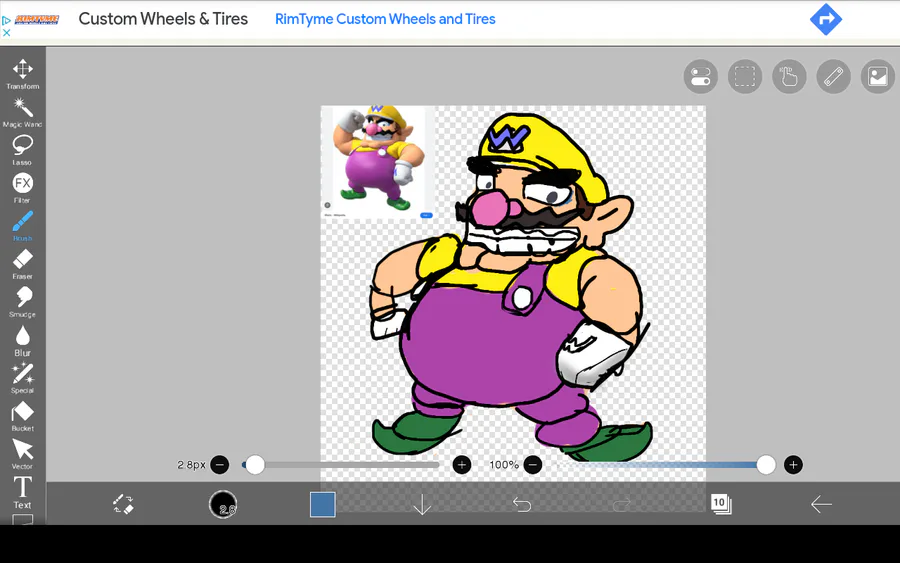The image size is (900, 563).
Task: Redo the last undone stroke
Action: click(622, 504)
